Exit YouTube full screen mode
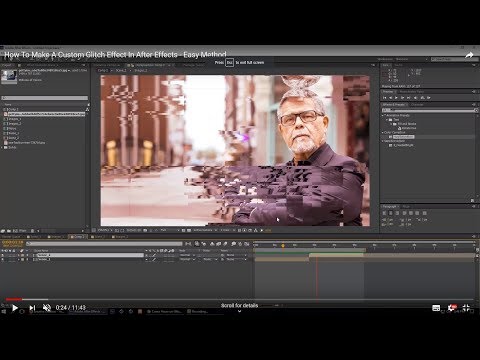This screenshot has height=360, width=480. pyautogui.click(x=466, y=308)
